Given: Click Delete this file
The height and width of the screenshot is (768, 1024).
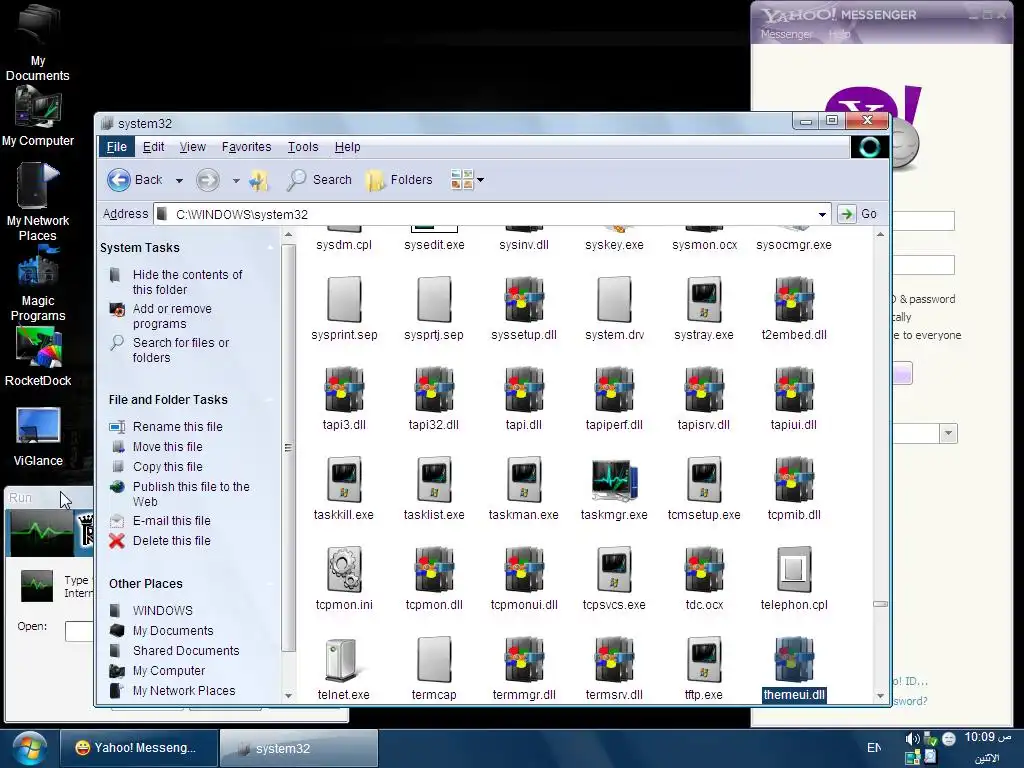Looking at the screenshot, I should point(171,541).
